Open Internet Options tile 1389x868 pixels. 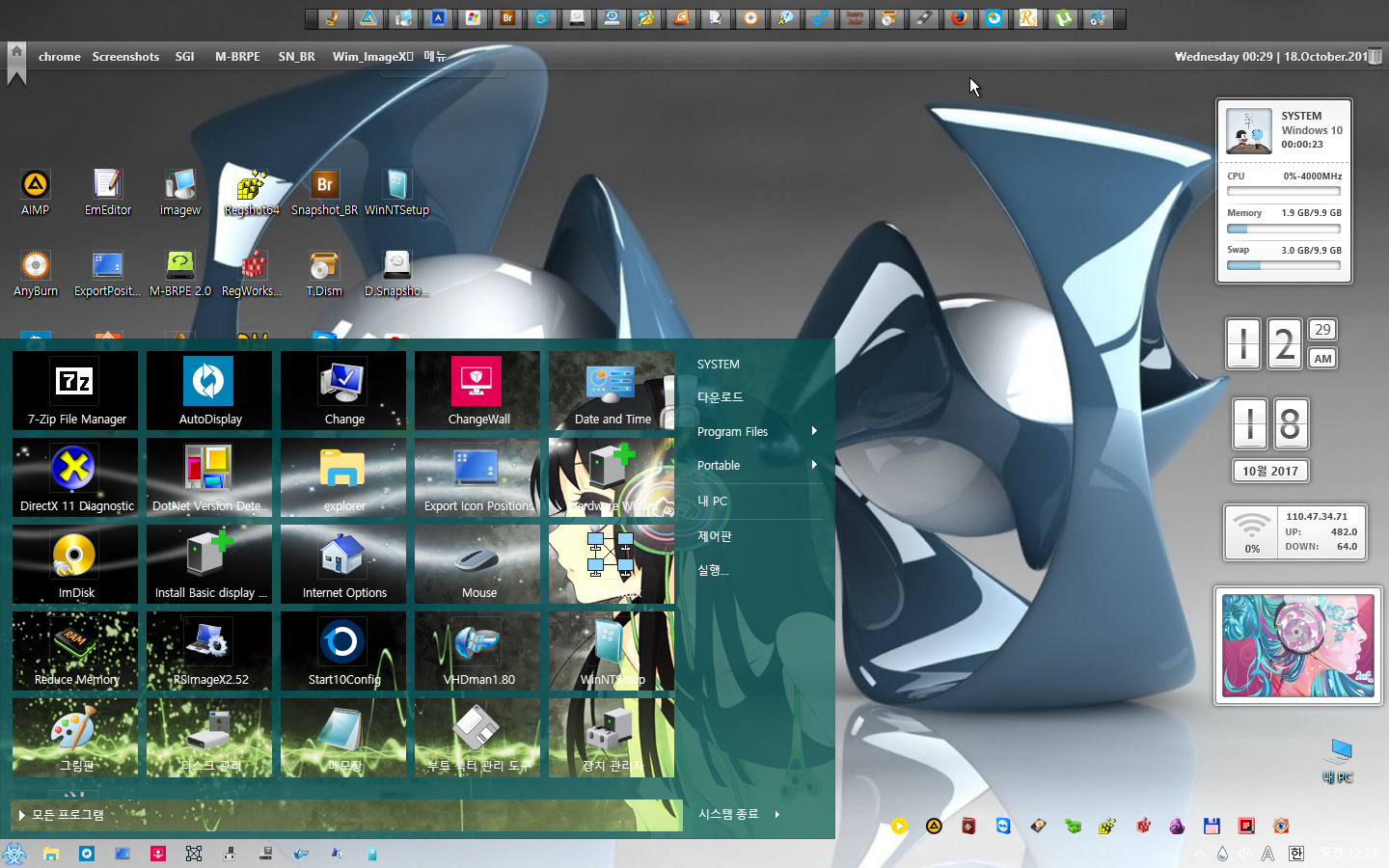(x=343, y=564)
